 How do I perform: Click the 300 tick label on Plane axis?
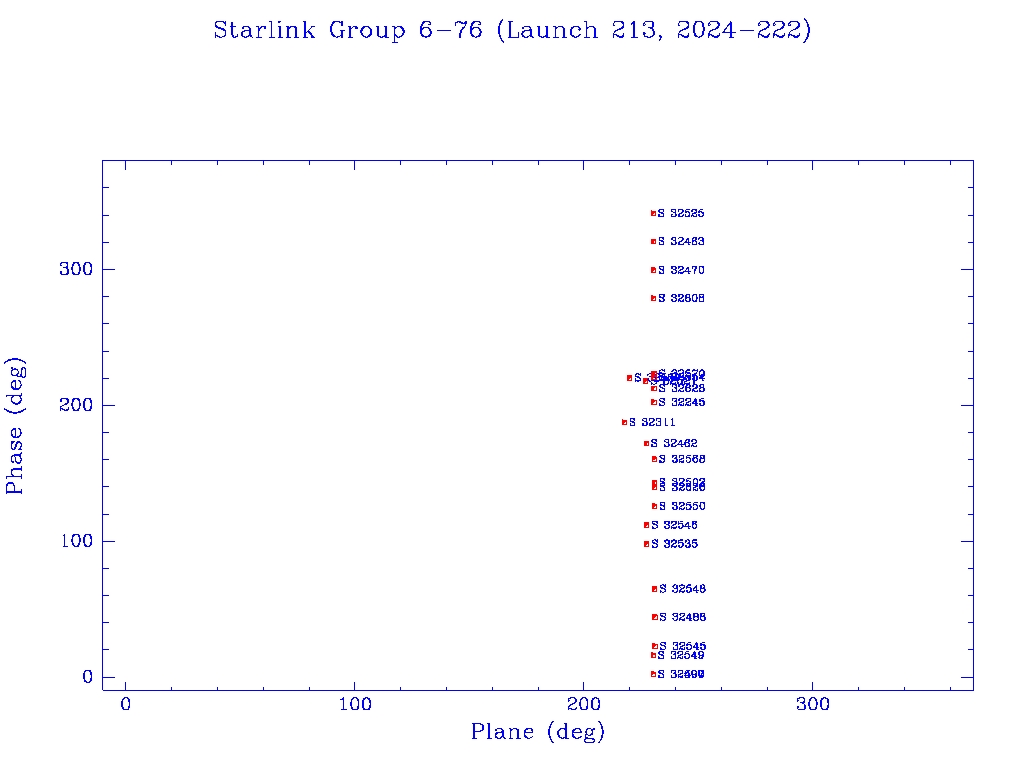[812, 705]
